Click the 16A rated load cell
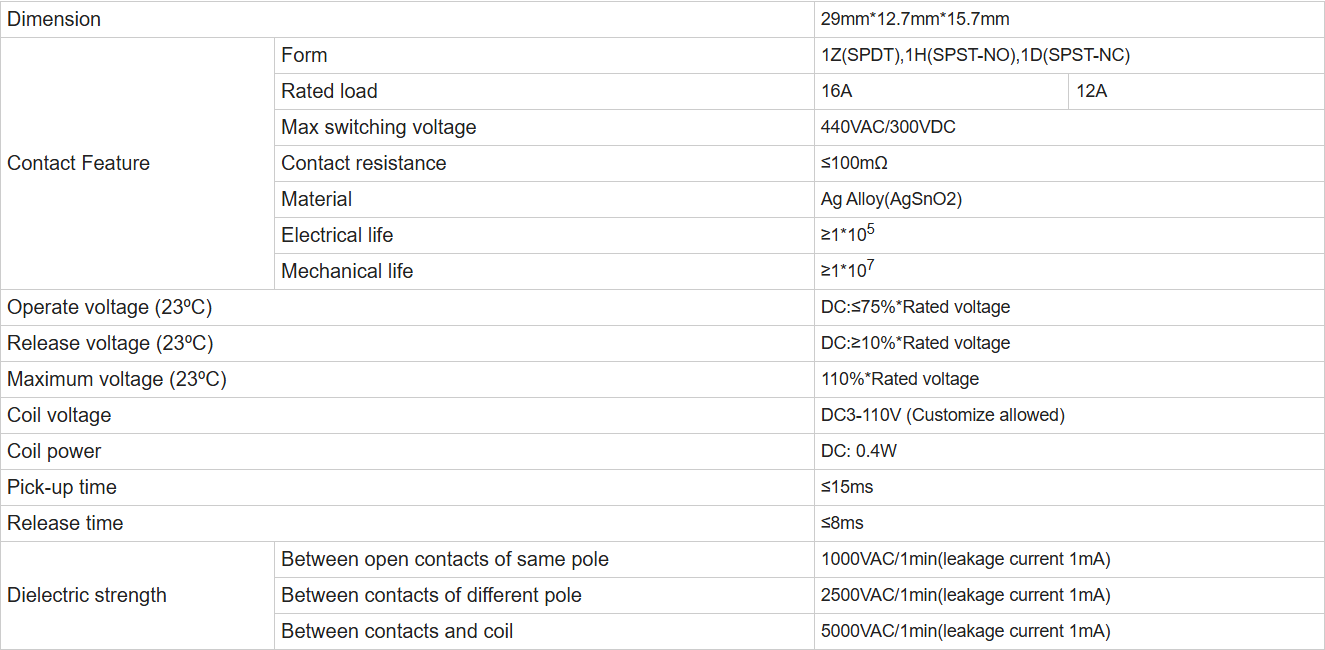The height and width of the screenshot is (650, 1325). (837, 91)
